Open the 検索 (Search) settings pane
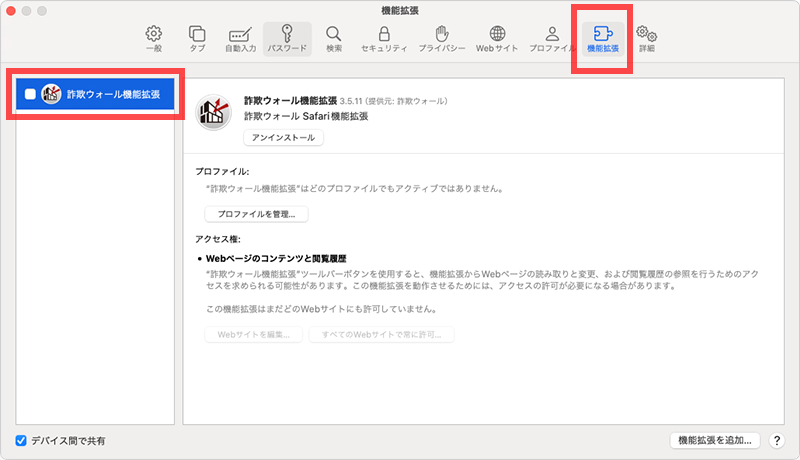Viewport: 800px width, 460px height. pos(334,39)
